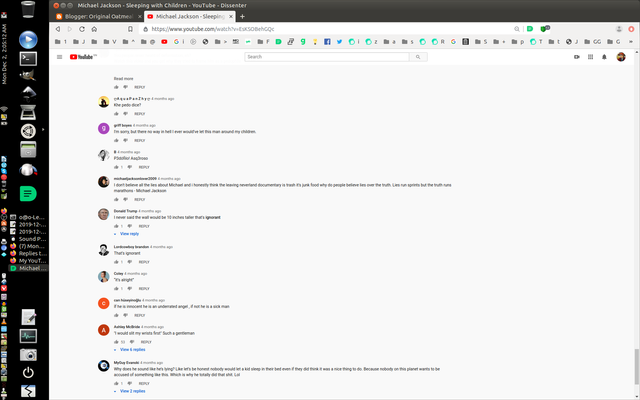Open the 'V' bookmark folder
Image resolution: width=640 pixels, height=400 pixels.
(x=110, y=42)
